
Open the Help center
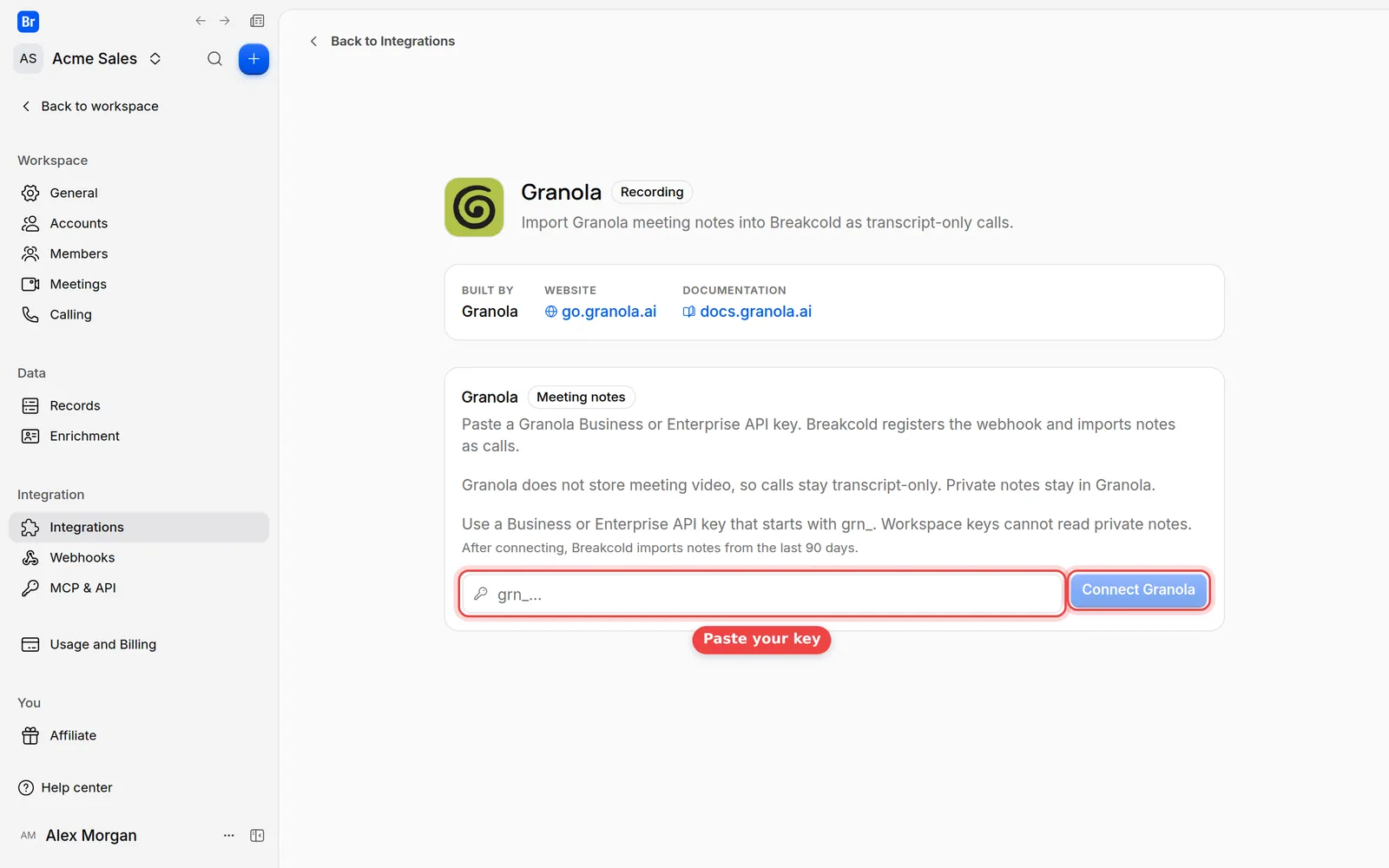(x=65, y=787)
